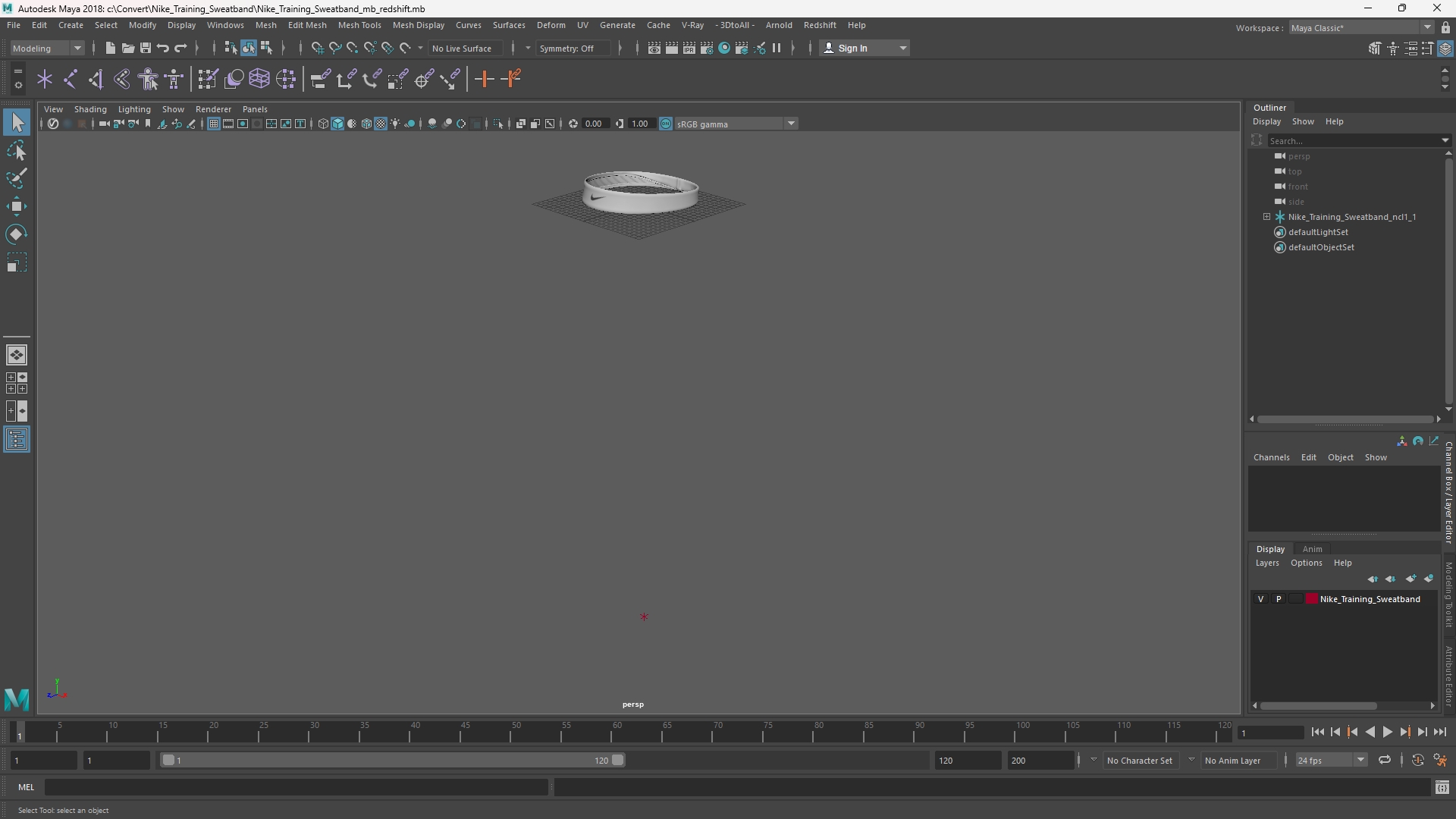Switch to the Anim layer tab
Viewport: 1456px width, 819px height.
(x=1313, y=549)
